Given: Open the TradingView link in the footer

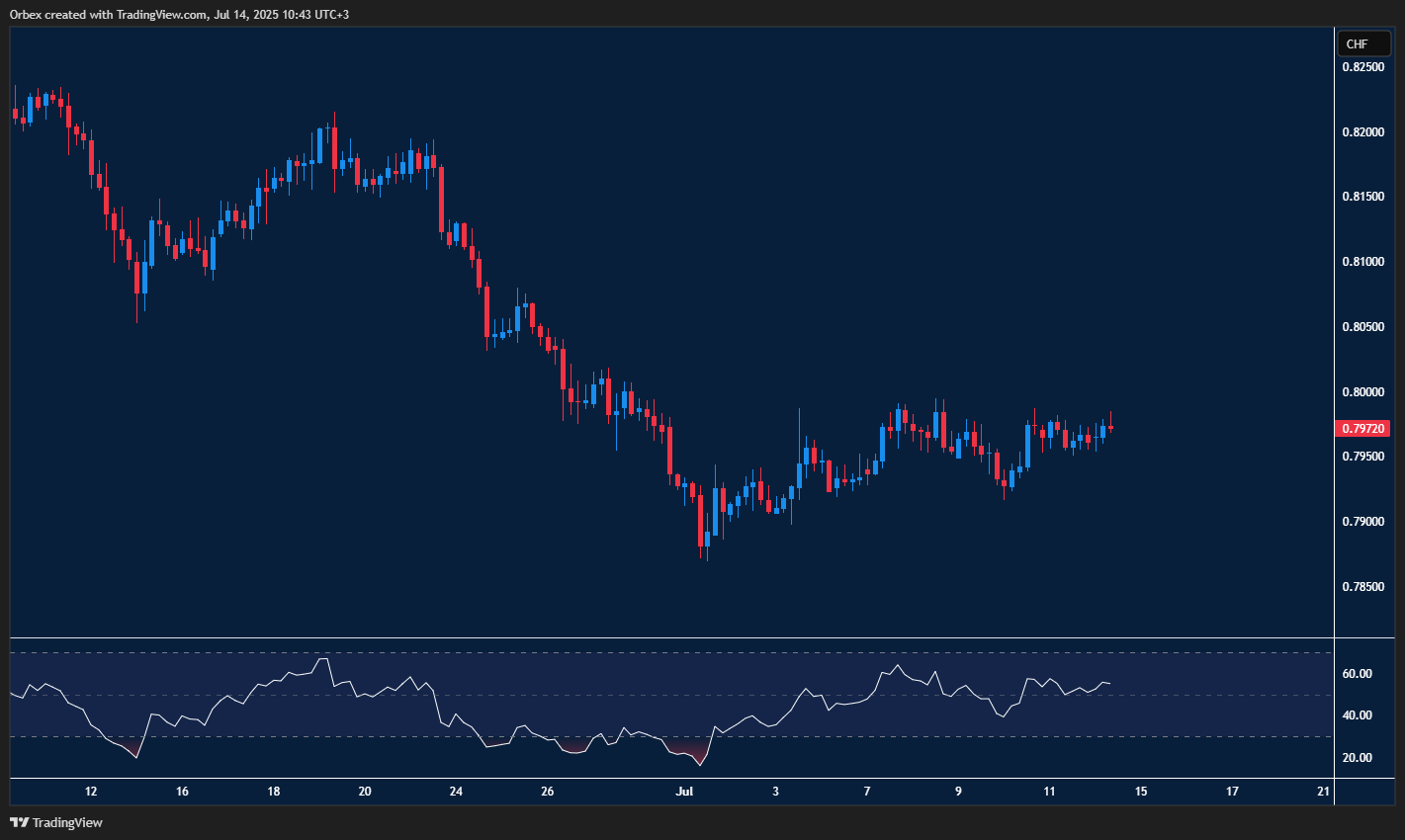Looking at the screenshot, I should point(63,822).
